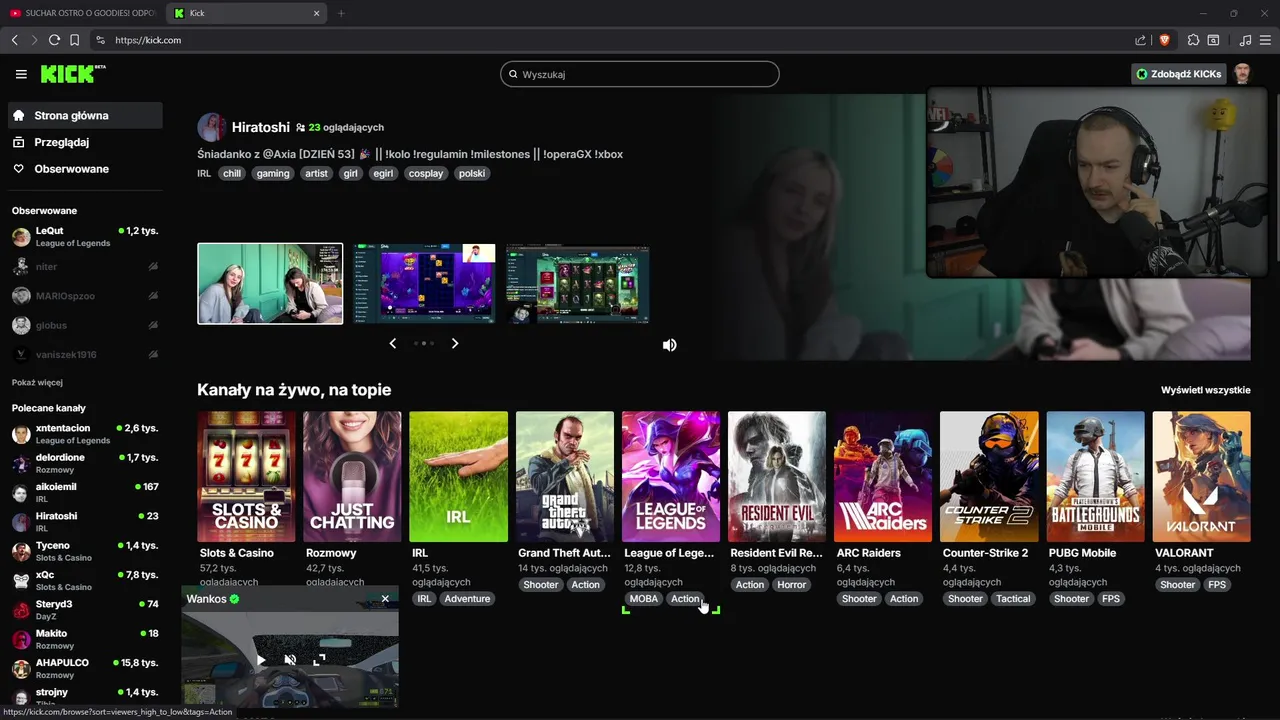Select third featured stream thumbnail
This screenshot has width=1280, height=720.
(x=578, y=284)
